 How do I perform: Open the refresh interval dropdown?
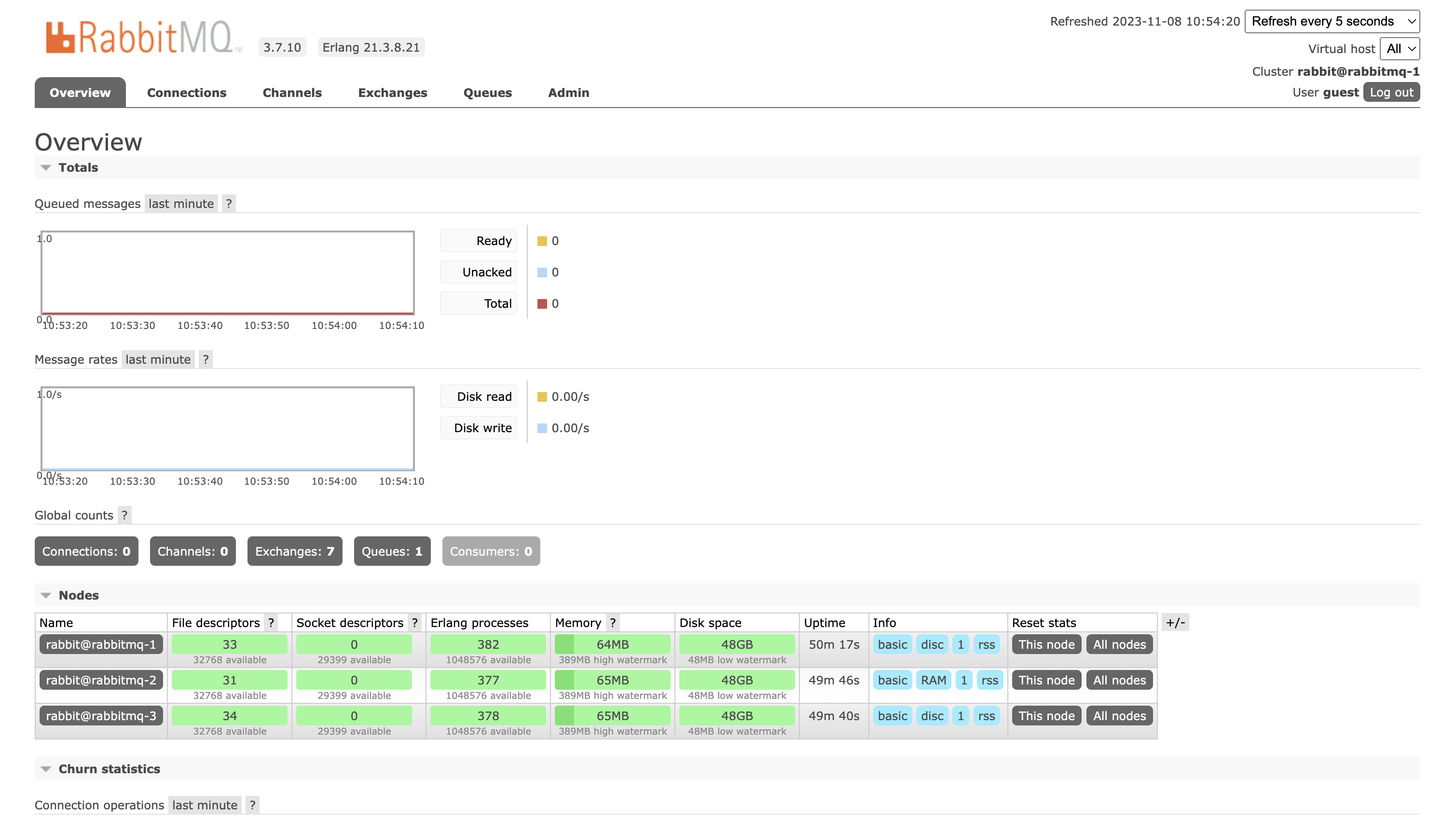1332,22
